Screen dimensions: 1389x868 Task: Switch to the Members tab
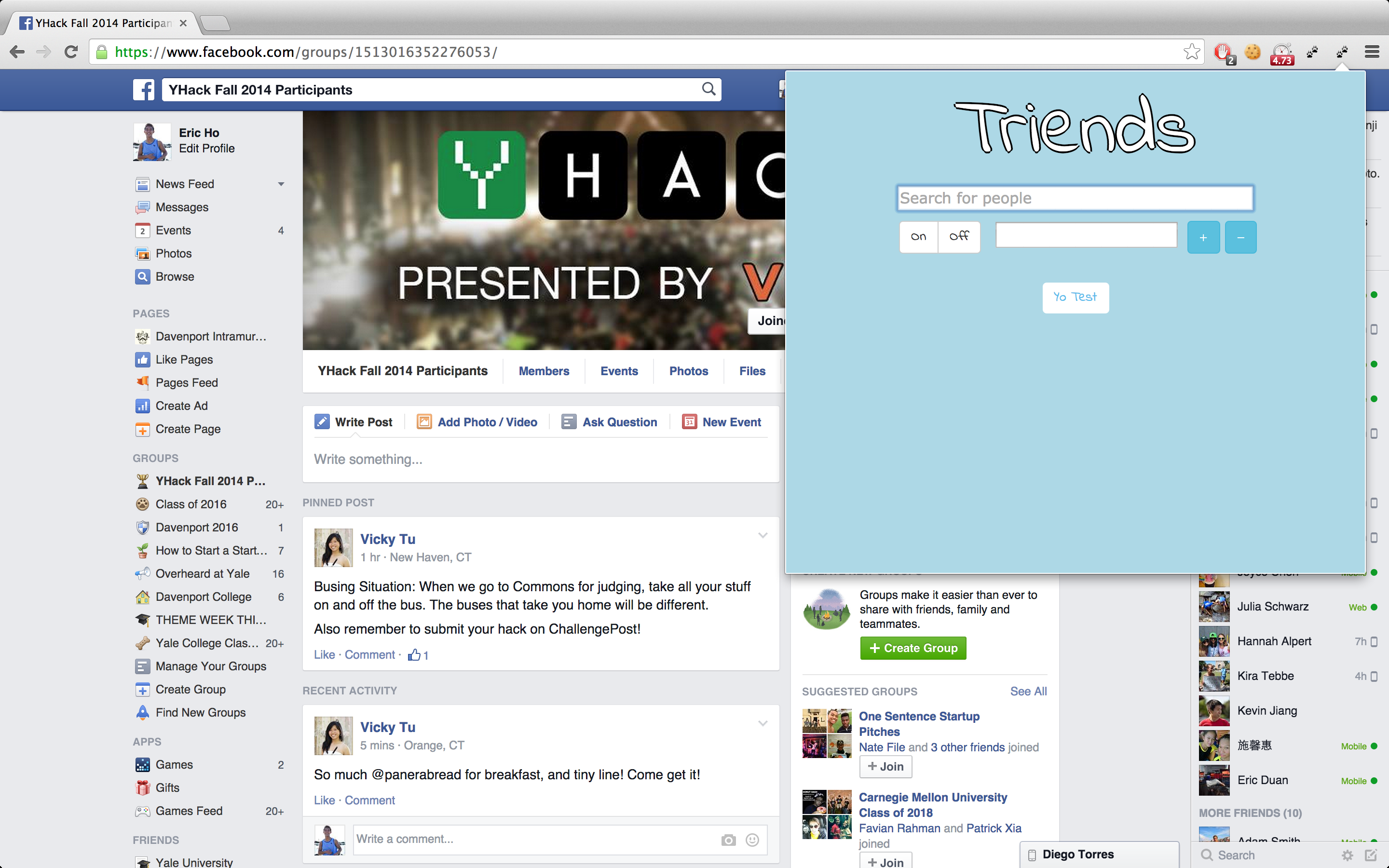coord(544,371)
